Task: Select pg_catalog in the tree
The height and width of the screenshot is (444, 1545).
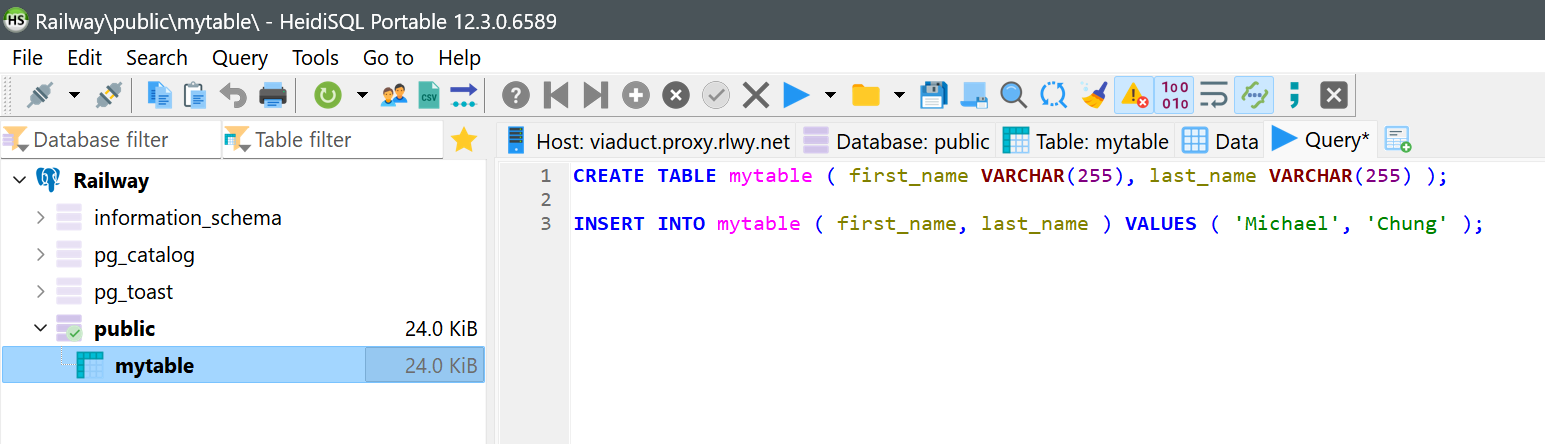Action: (144, 255)
